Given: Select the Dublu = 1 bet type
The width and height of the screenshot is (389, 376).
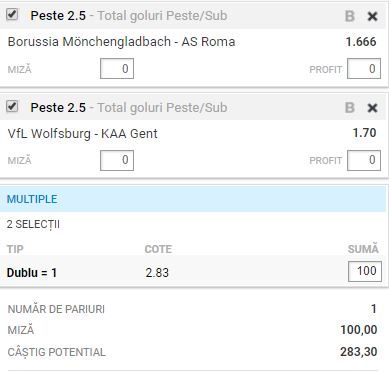Looking at the screenshot, I should tap(32, 273).
